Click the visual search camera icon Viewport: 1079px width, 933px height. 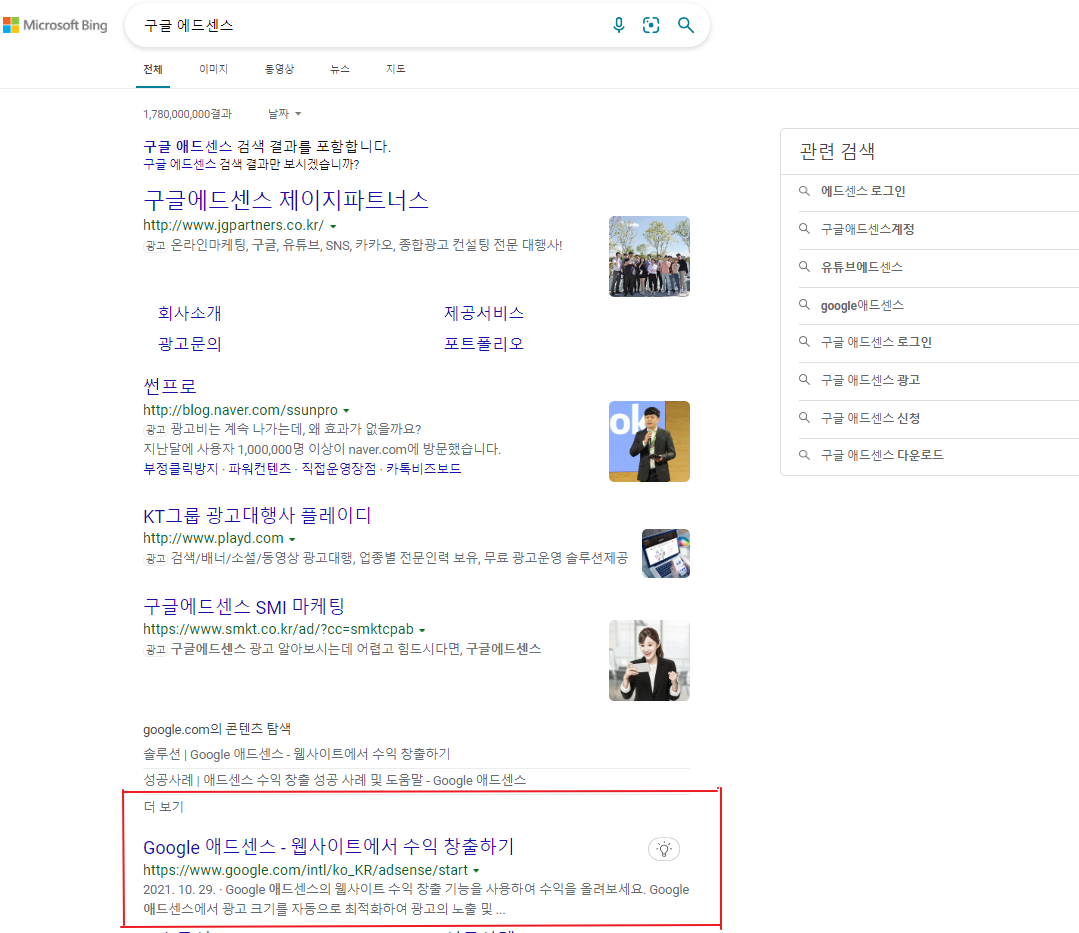tap(651, 25)
